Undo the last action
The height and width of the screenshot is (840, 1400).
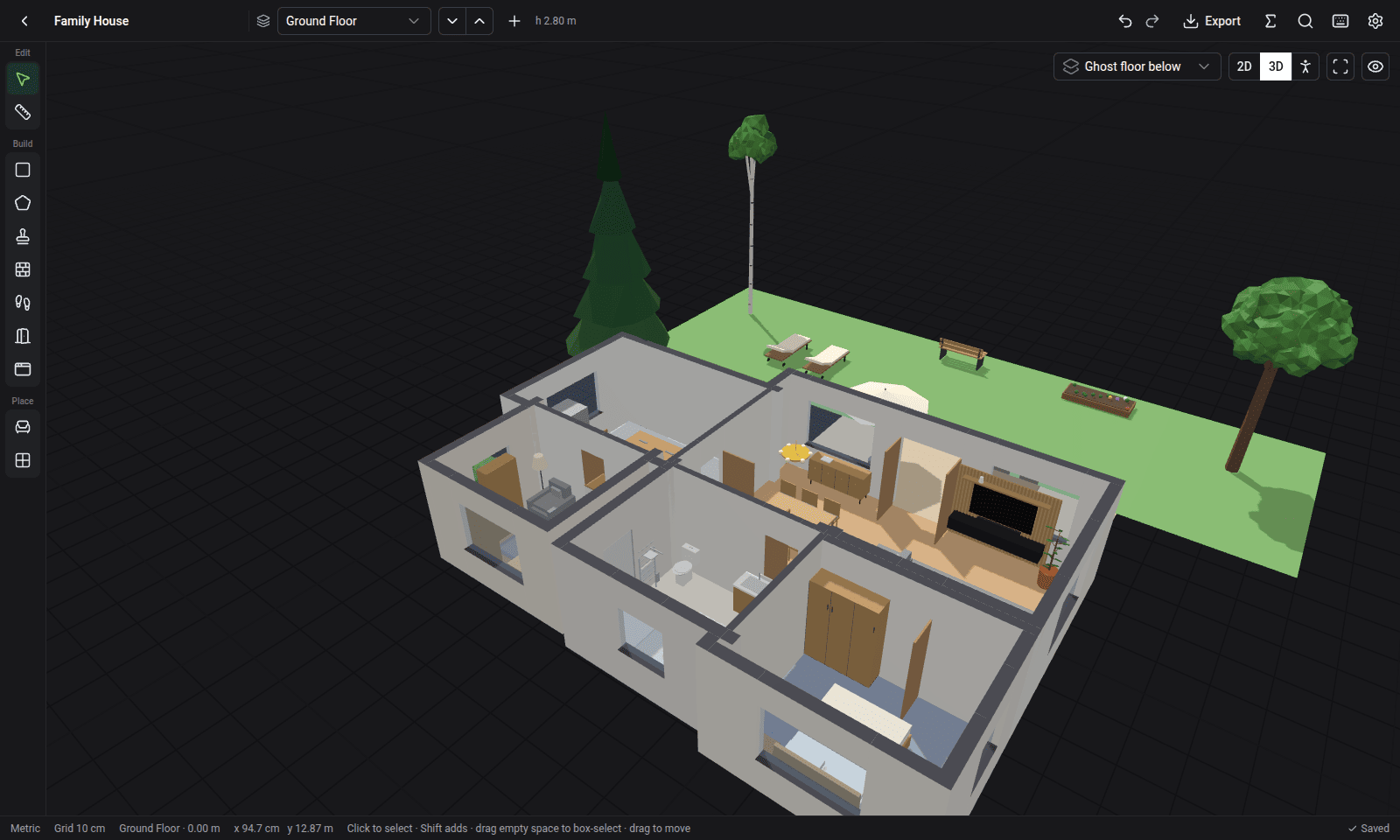click(1125, 21)
